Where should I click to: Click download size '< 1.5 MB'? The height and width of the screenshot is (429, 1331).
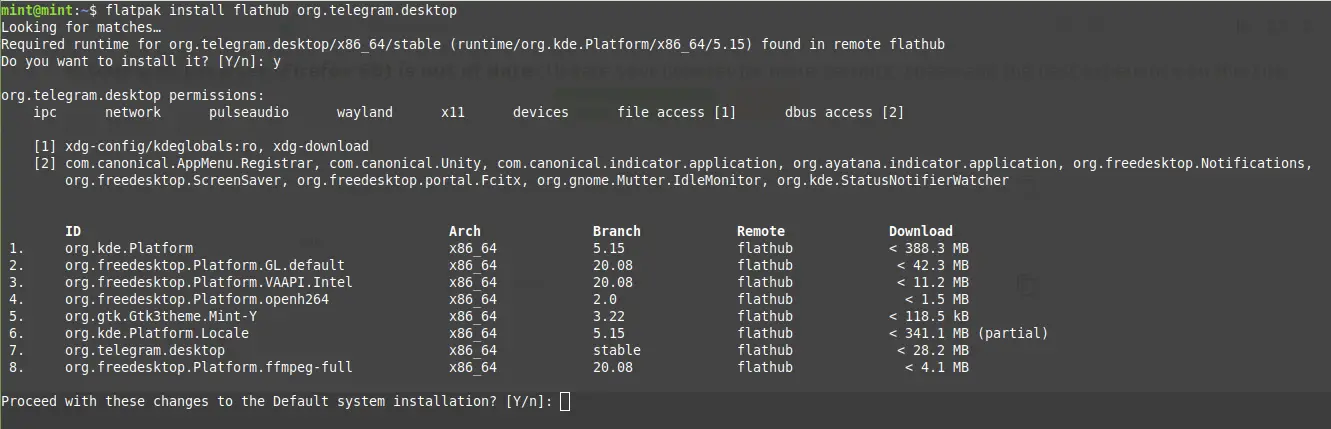937,299
